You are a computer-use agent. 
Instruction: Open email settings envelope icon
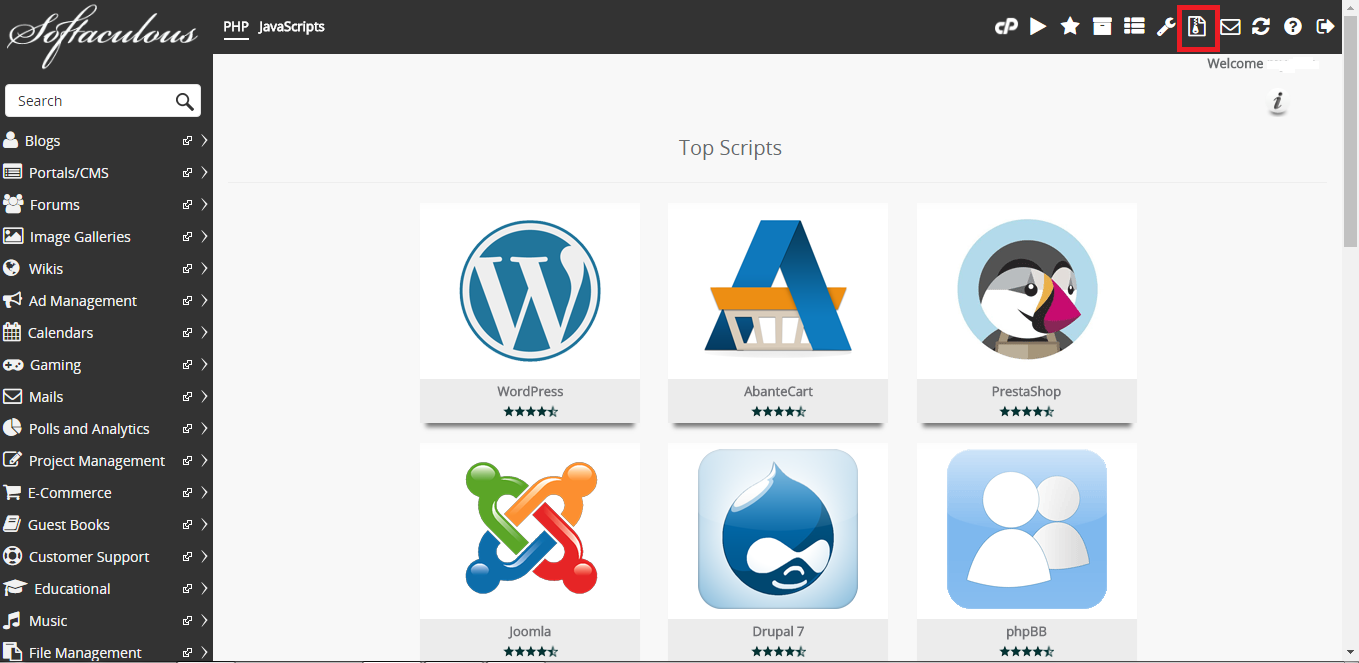pyautogui.click(x=1230, y=27)
